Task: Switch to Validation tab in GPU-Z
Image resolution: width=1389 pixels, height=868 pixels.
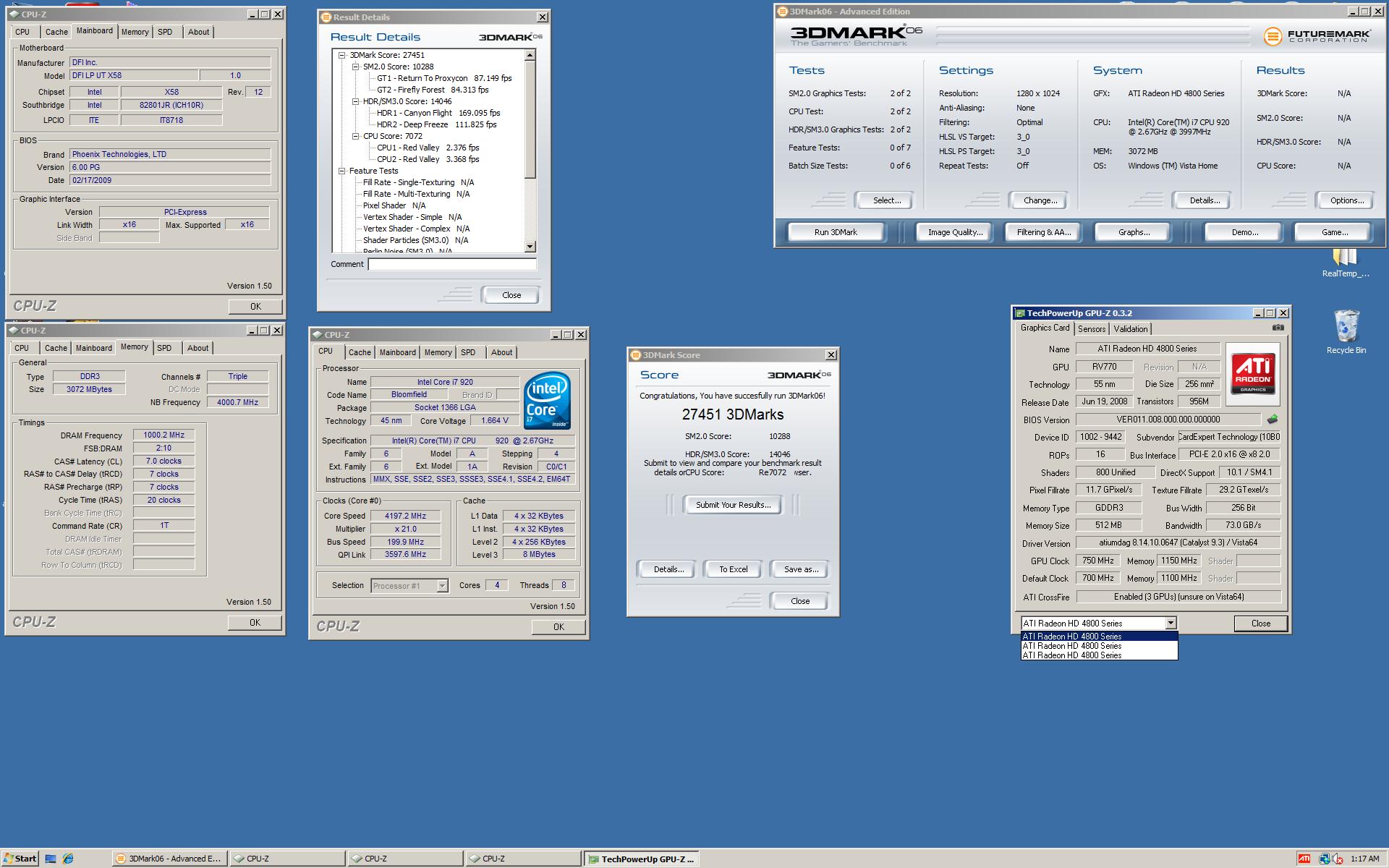Action: [1130, 328]
